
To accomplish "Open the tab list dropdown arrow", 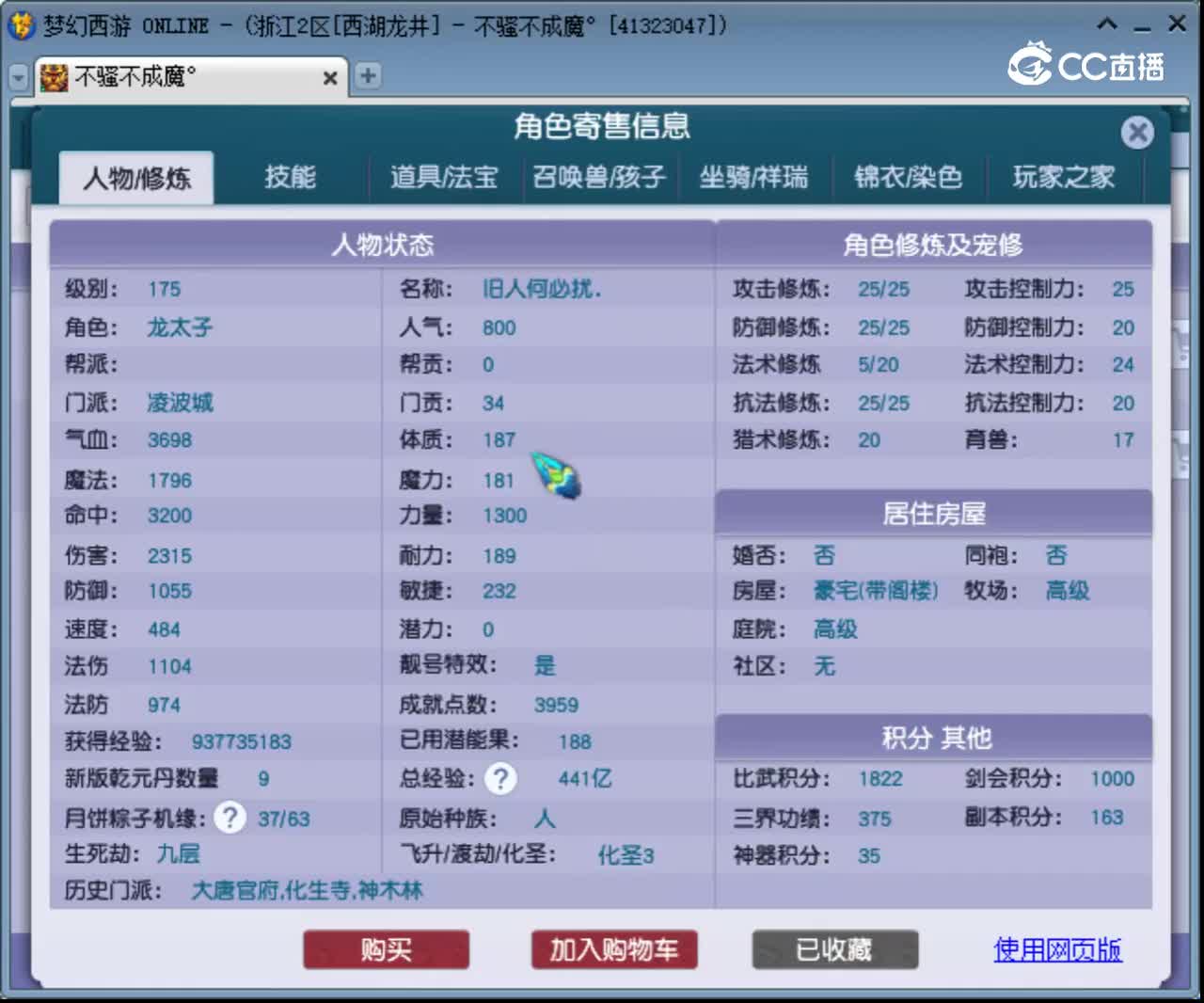I will (18, 77).
